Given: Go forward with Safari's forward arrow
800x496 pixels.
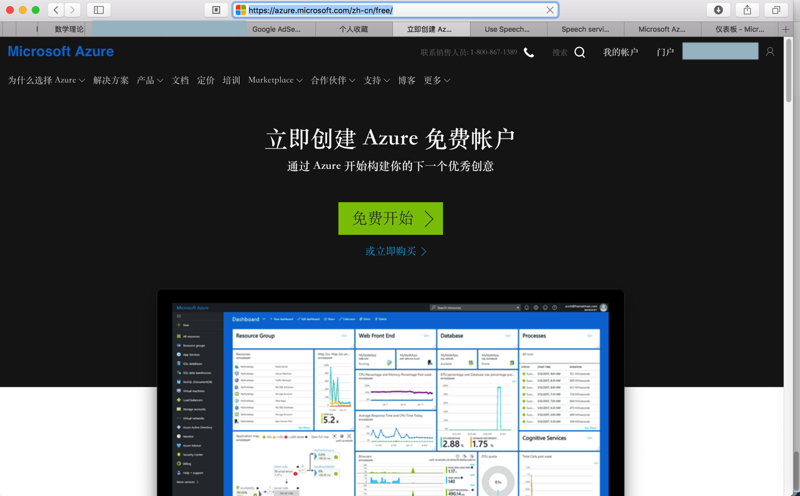Looking at the screenshot, I should (x=72, y=10).
